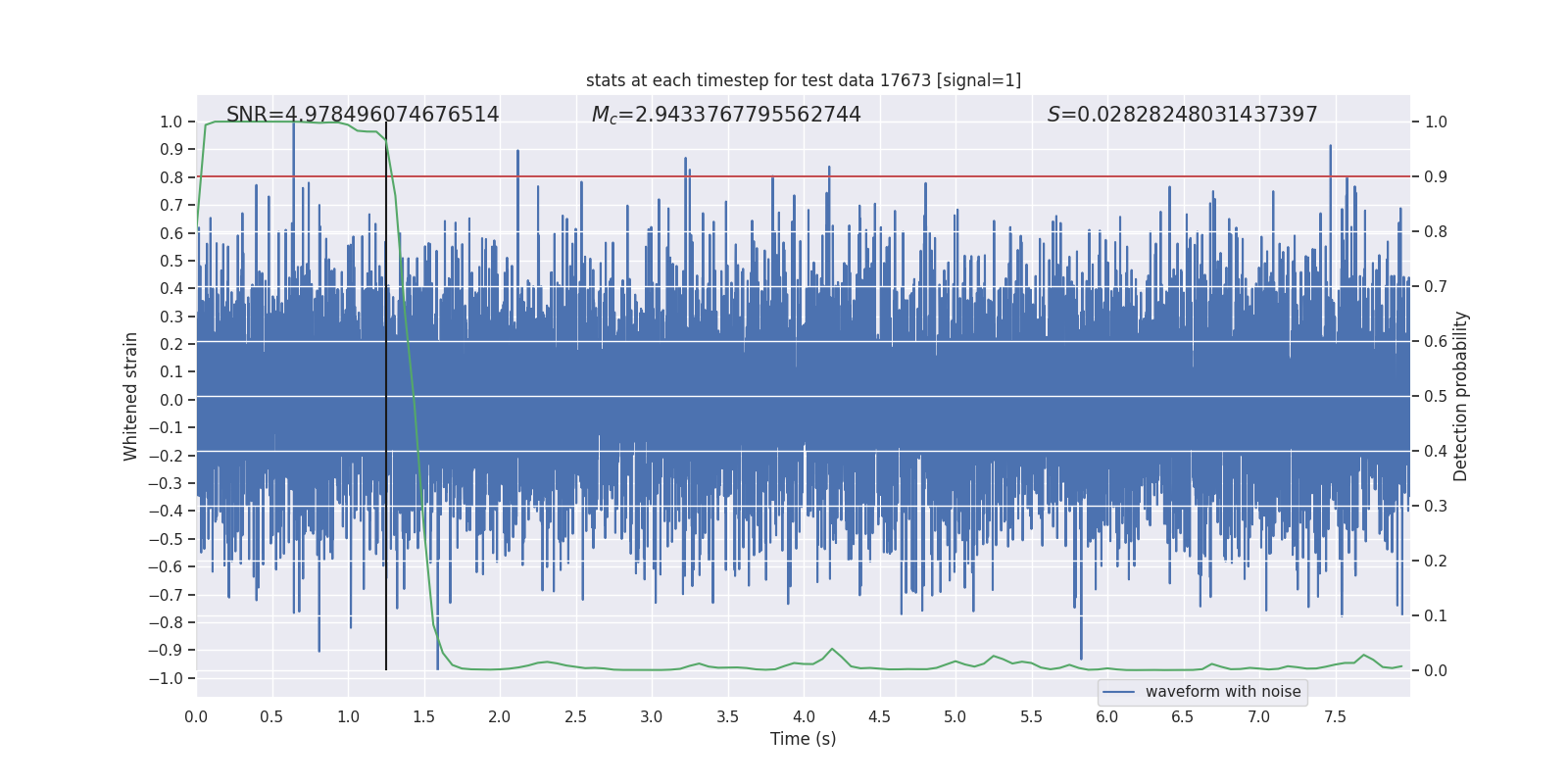1568x784 pixels.
Task: Click the x-axis tick label 4.0
Action: [804, 716]
